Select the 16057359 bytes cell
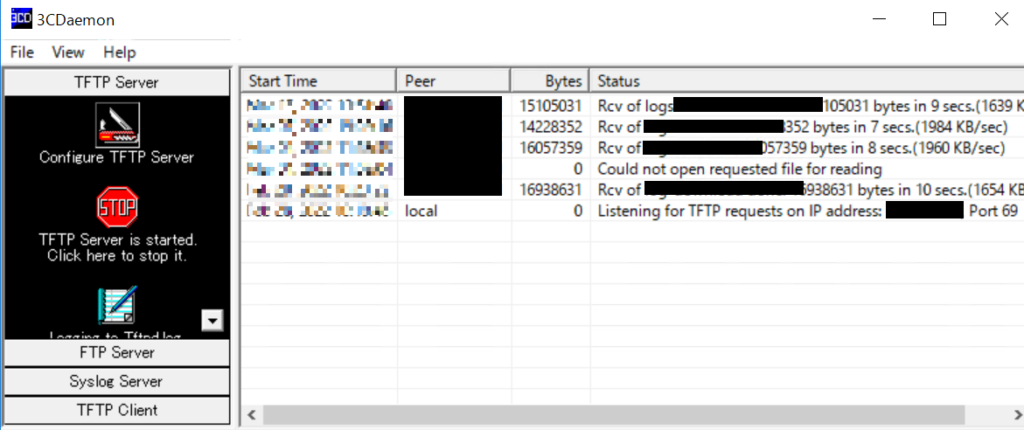 point(551,148)
